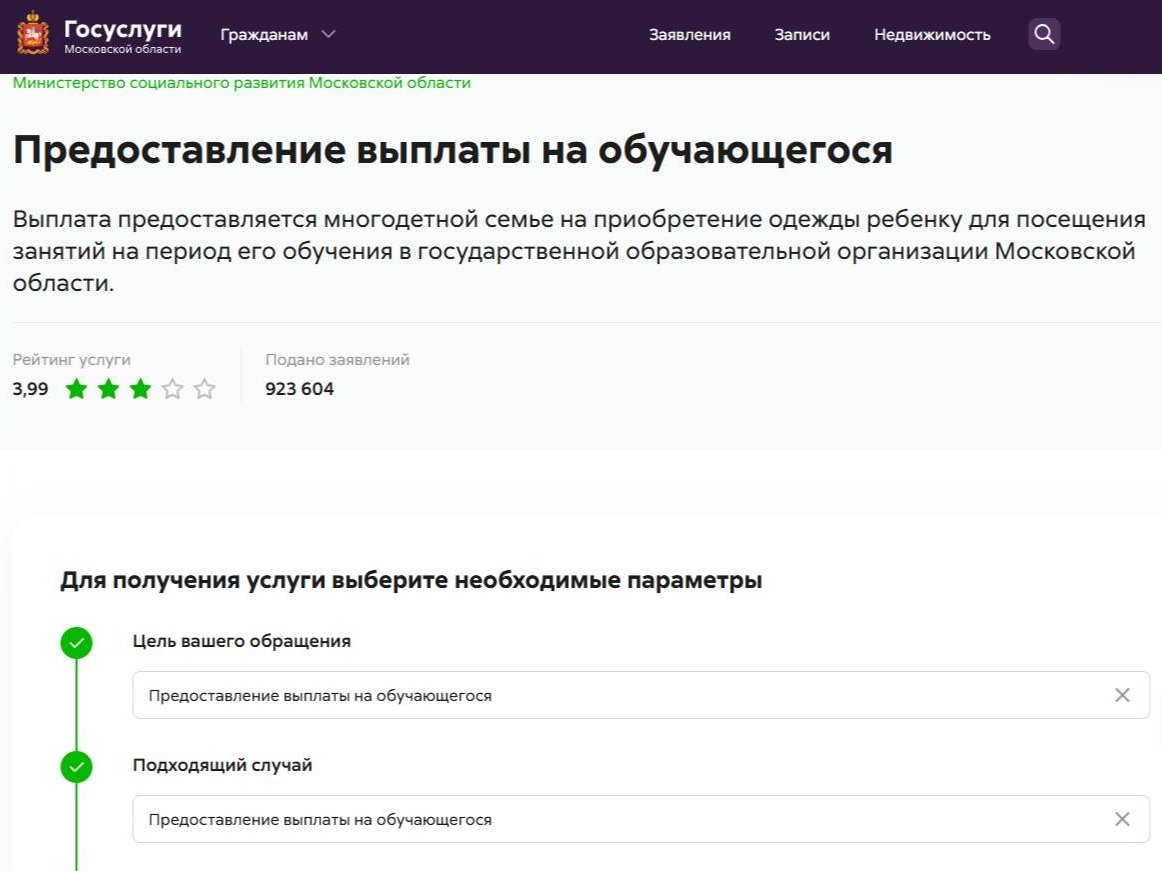Expand the Гражданам dropdown menu
Screen dimensions: 1162x871
pyautogui.click(x=280, y=33)
